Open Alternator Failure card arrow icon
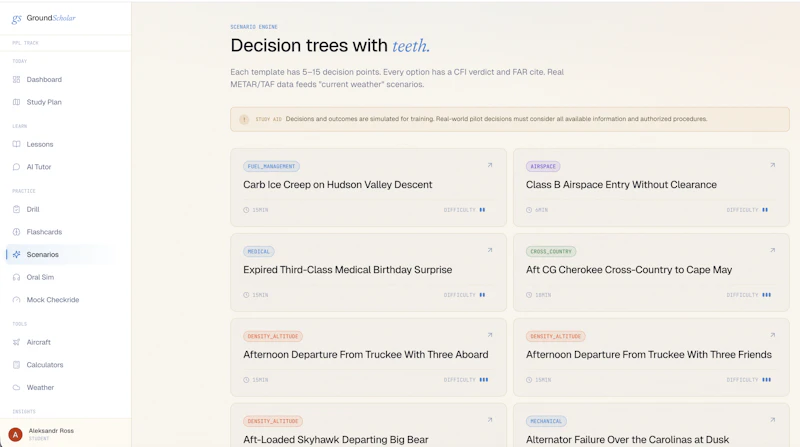This screenshot has height=447, width=800. click(x=772, y=419)
